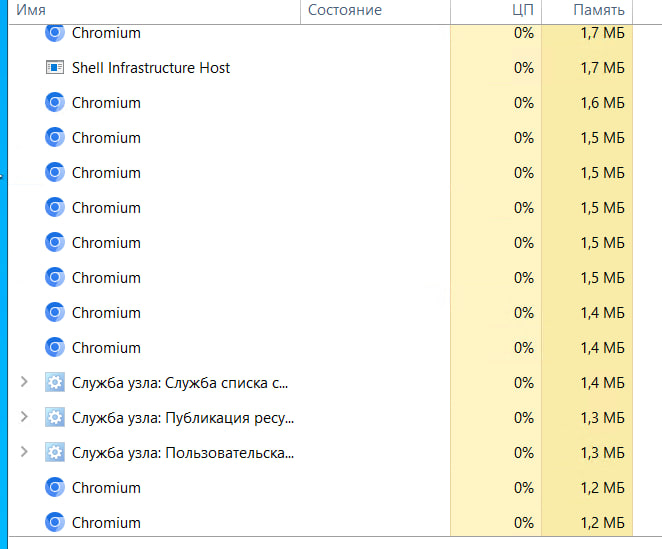This screenshot has width=662, height=549.
Task: Click the 1,6 МБ memory value cell
Action: [x=602, y=103]
